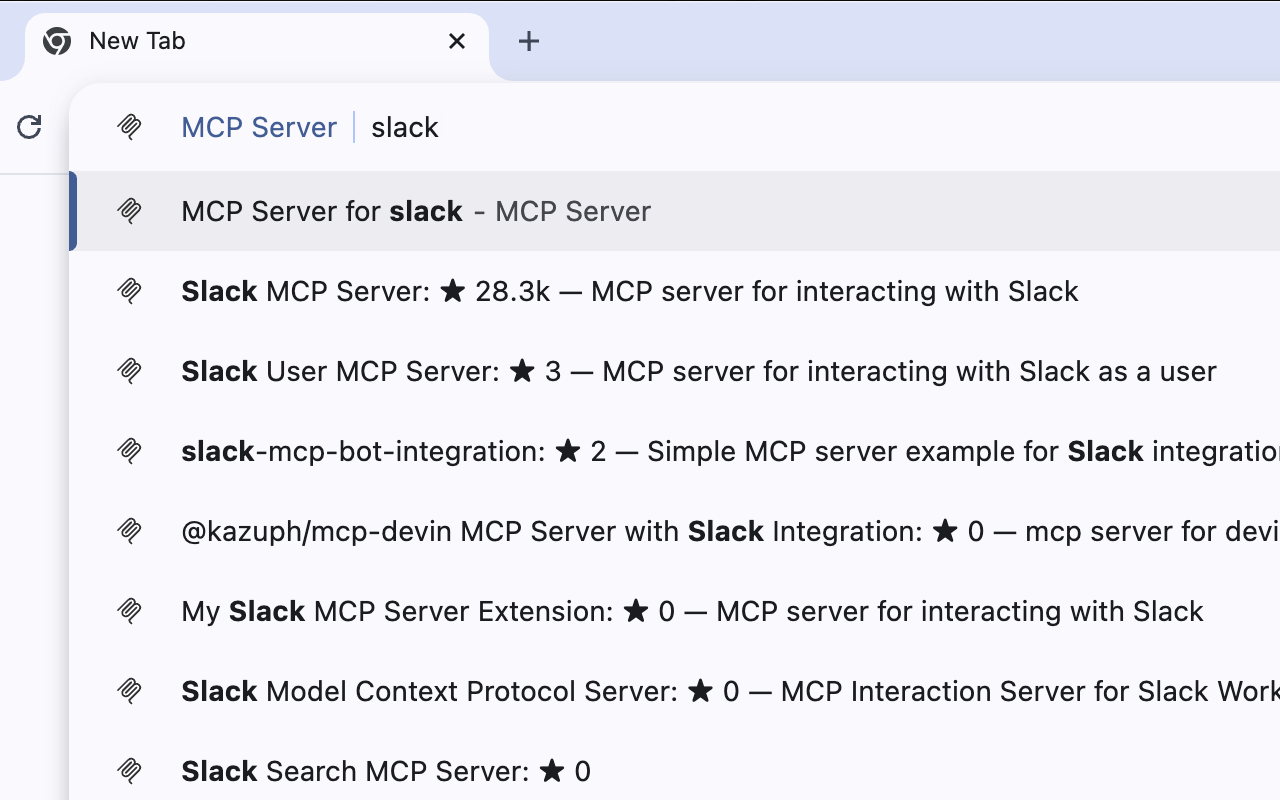
Task: Click the paperclip icon next to "Slack MCP Server: ★ 28.3k"
Action: (x=130, y=291)
